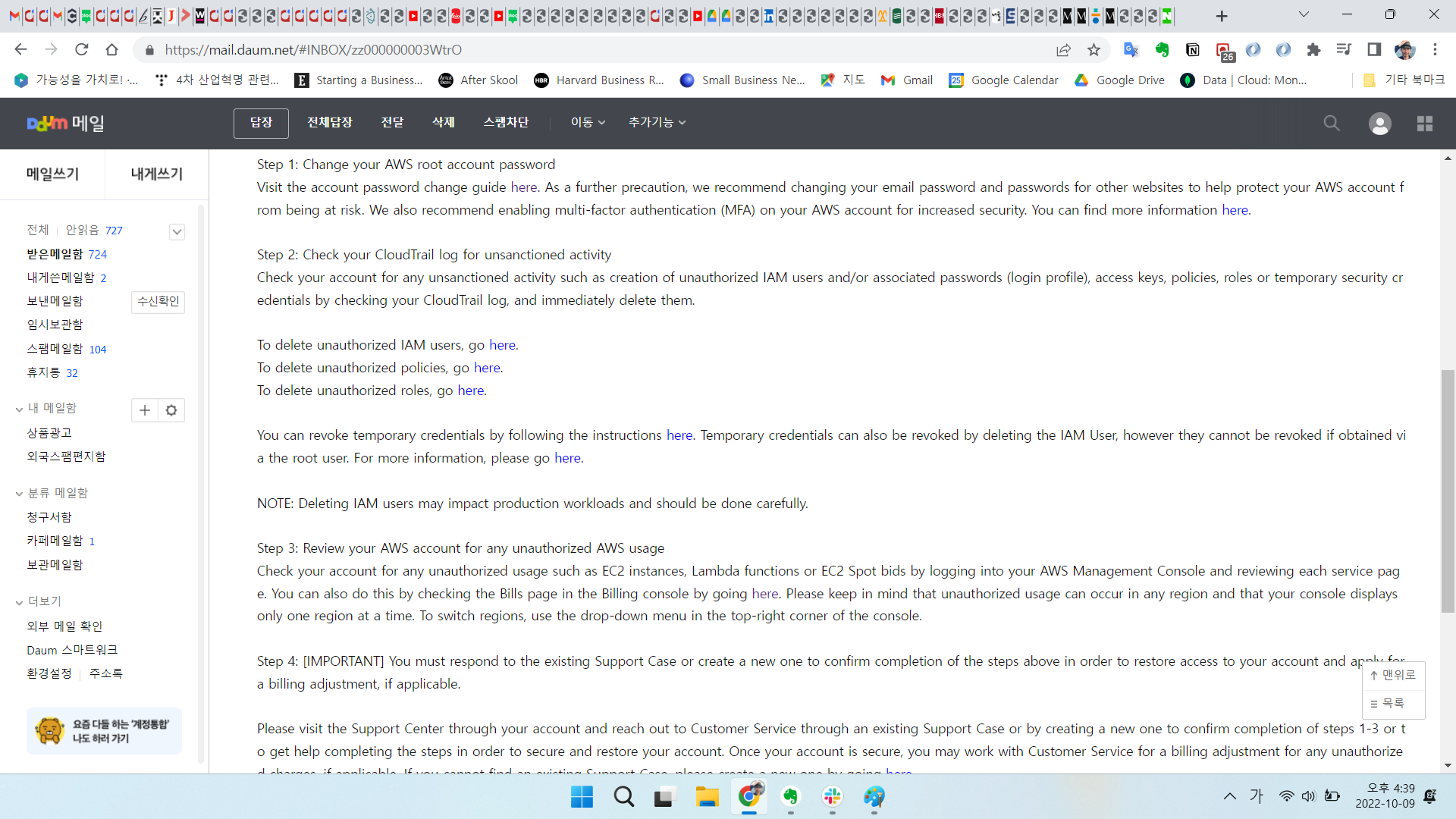1456x819 pixels.
Task: Open the Billing console 'here' link
Action: coord(765,594)
